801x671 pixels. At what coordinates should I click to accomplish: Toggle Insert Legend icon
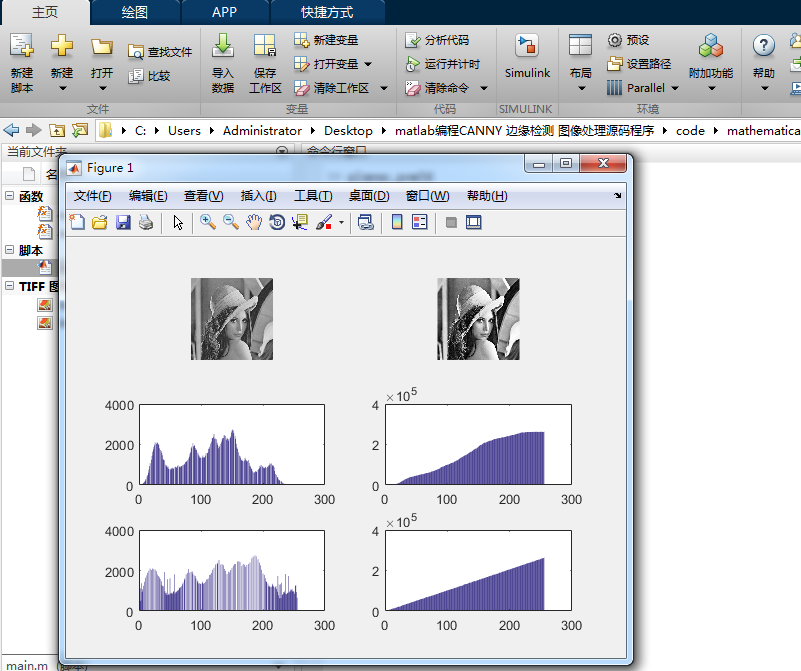(x=419, y=222)
